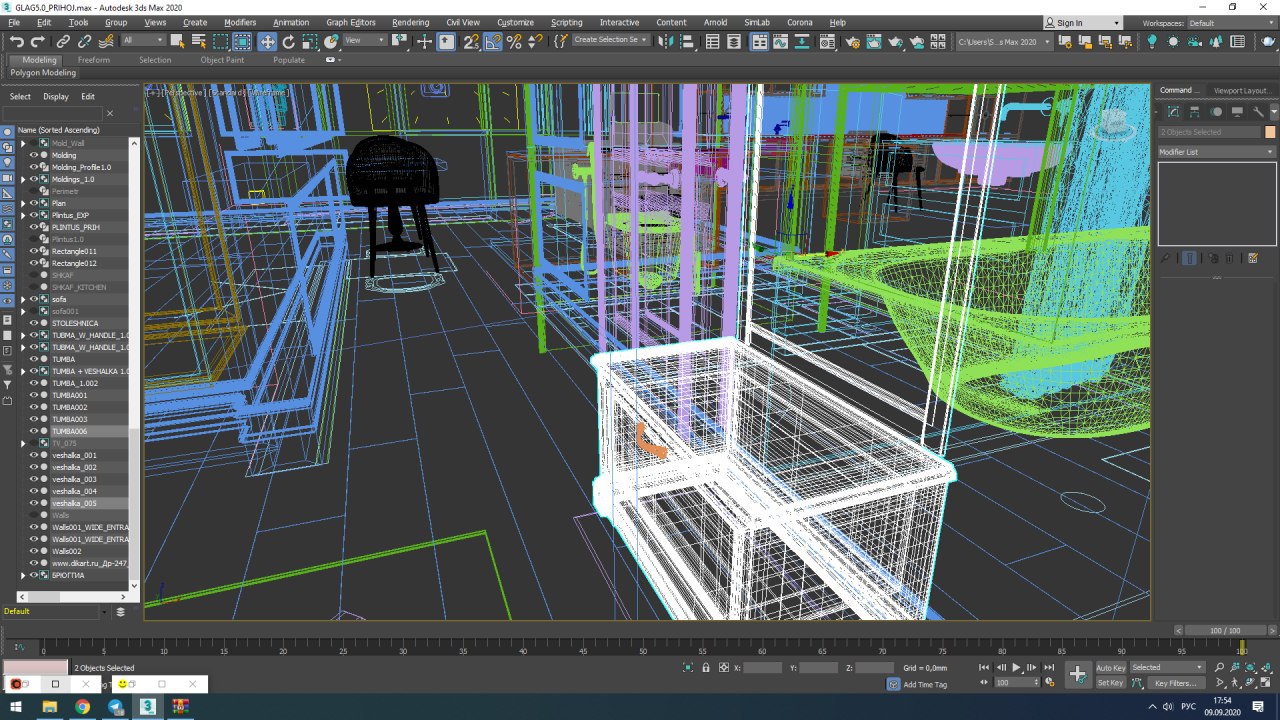Click the Selection Lock toggle in status bar
The image size is (1280, 720).
click(706, 667)
